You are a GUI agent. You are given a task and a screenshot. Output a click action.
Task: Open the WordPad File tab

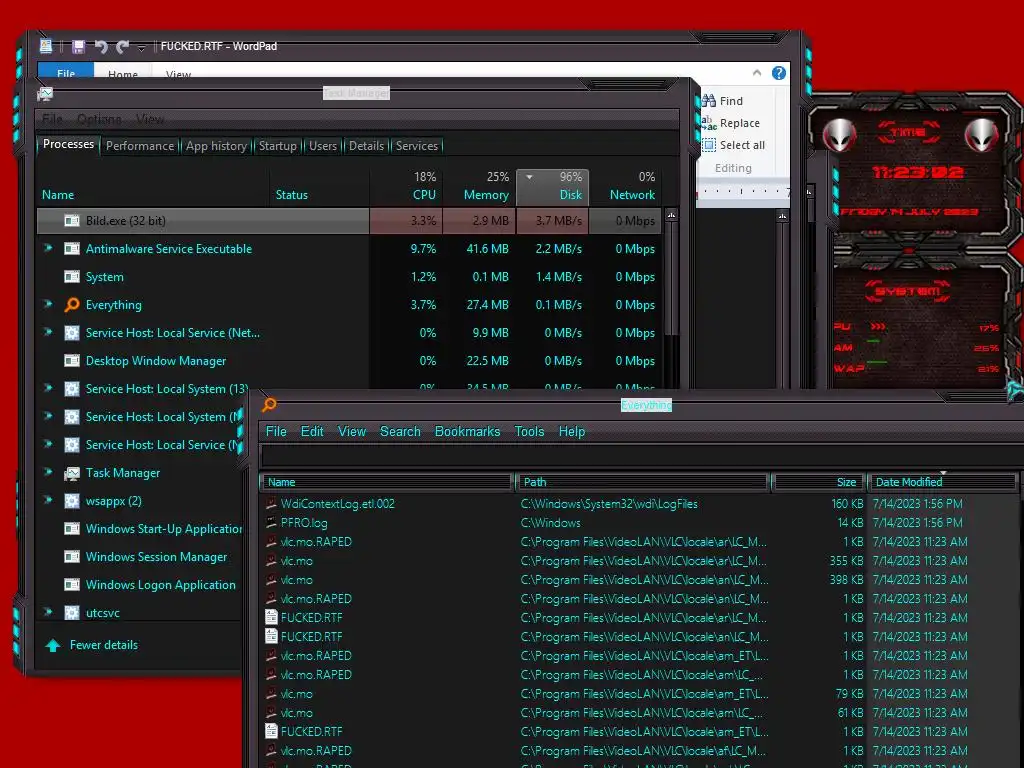(x=66, y=73)
